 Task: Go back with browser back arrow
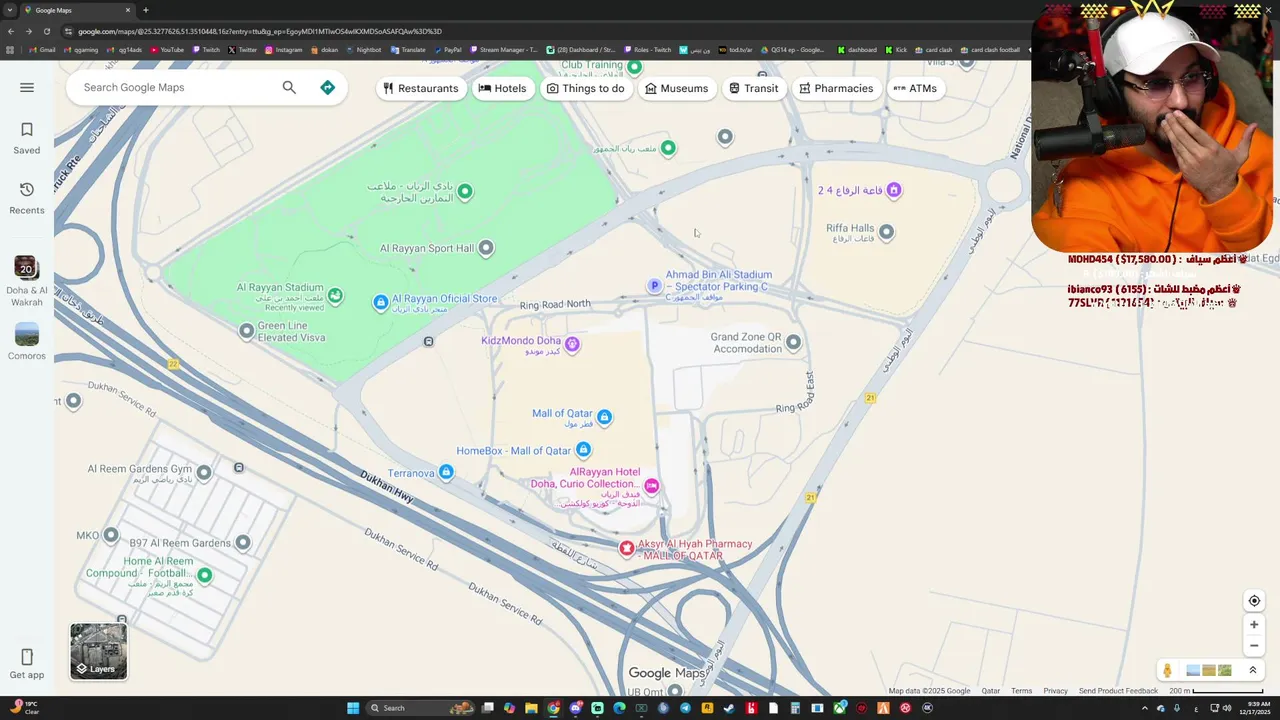pos(10,31)
